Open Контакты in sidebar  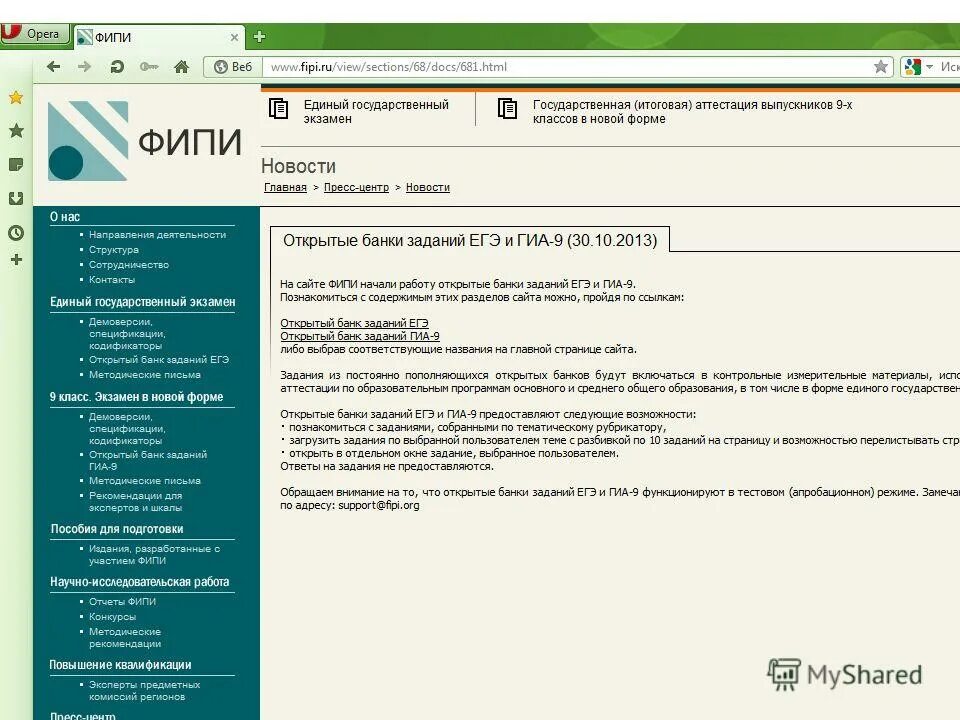[111, 279]
